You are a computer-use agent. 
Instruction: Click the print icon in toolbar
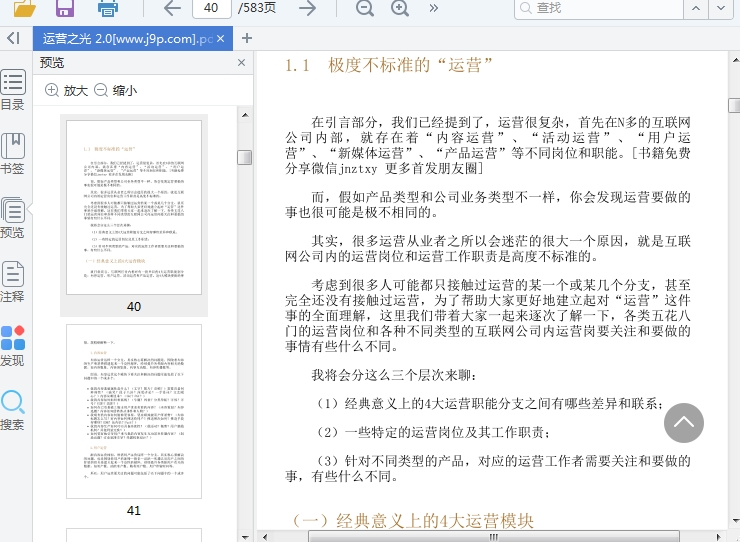(108, 9)
